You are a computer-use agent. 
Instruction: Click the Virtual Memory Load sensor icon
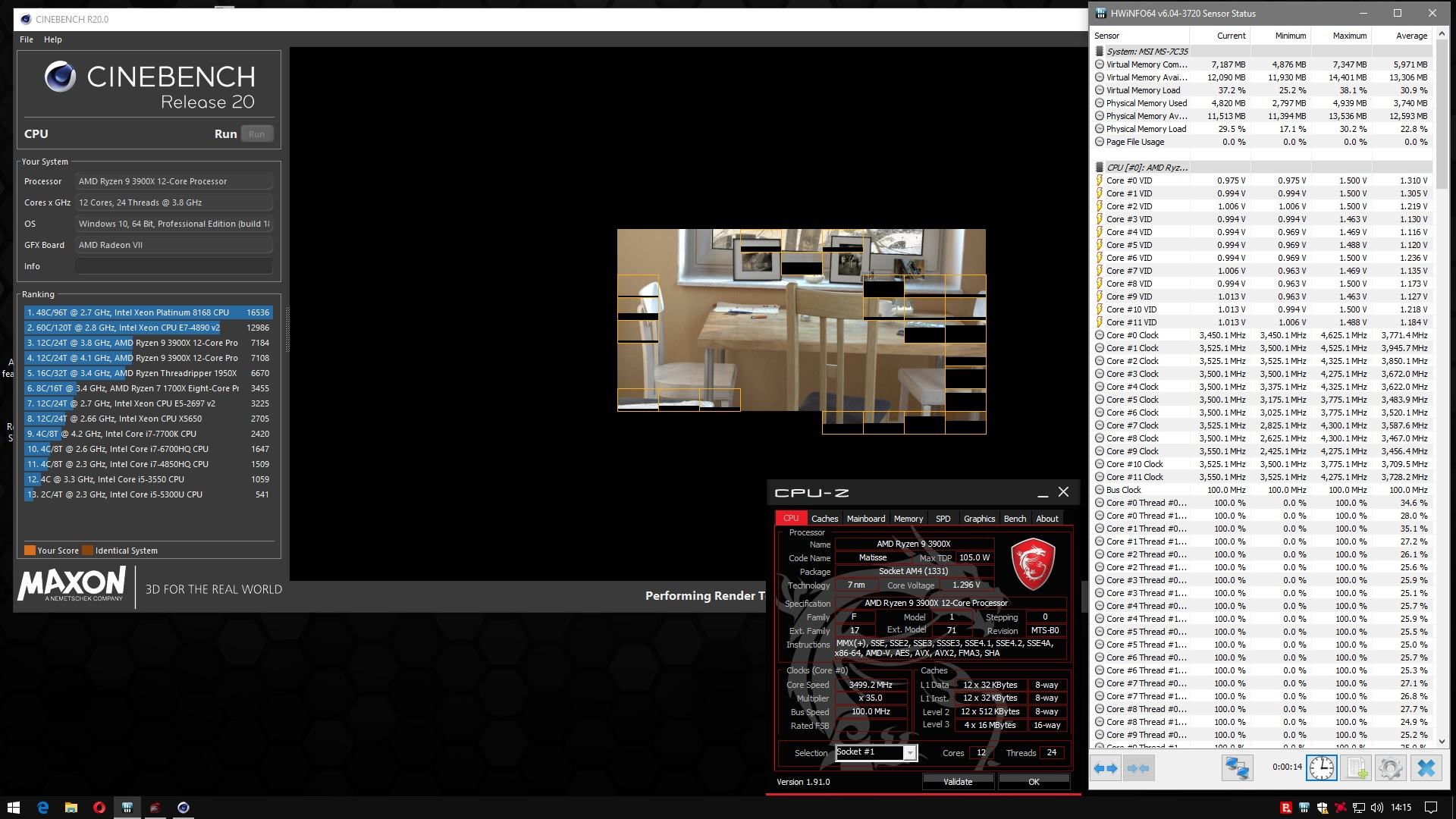1100,90
